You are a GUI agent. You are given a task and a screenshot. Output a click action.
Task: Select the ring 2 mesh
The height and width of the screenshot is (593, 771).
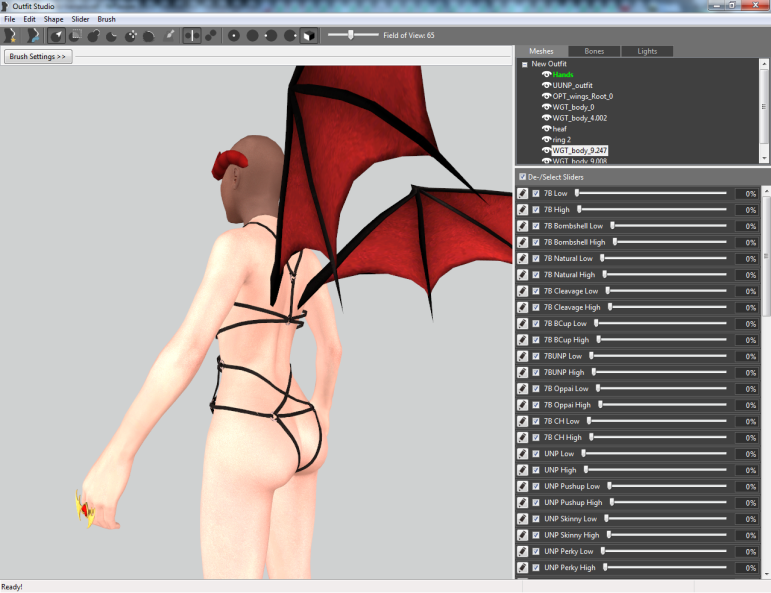562,140
